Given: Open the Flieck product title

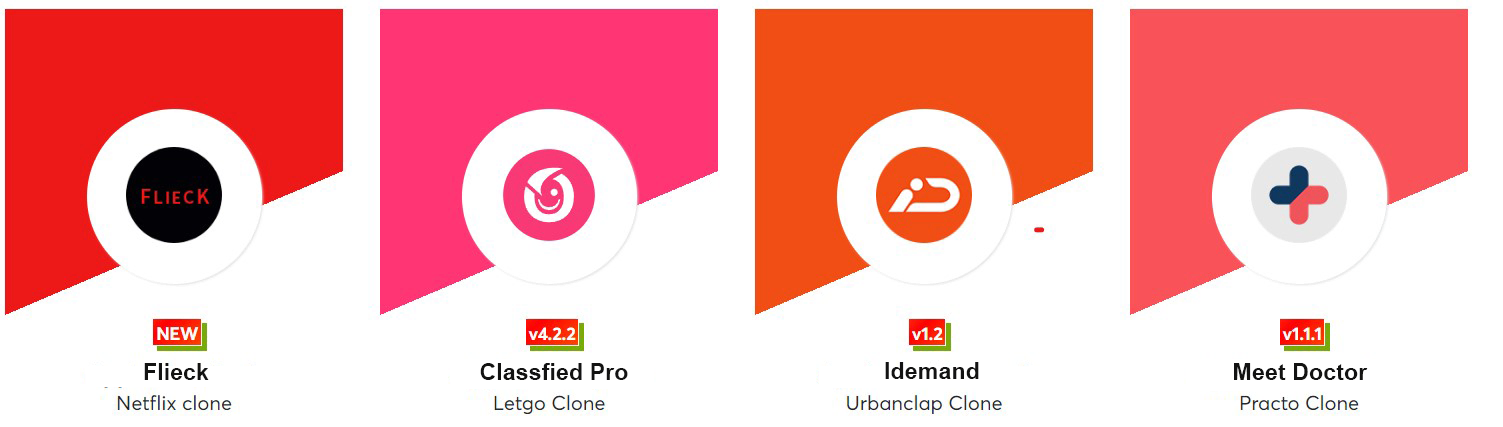Looking at the screenshot, I should click(x=174, y=372).
